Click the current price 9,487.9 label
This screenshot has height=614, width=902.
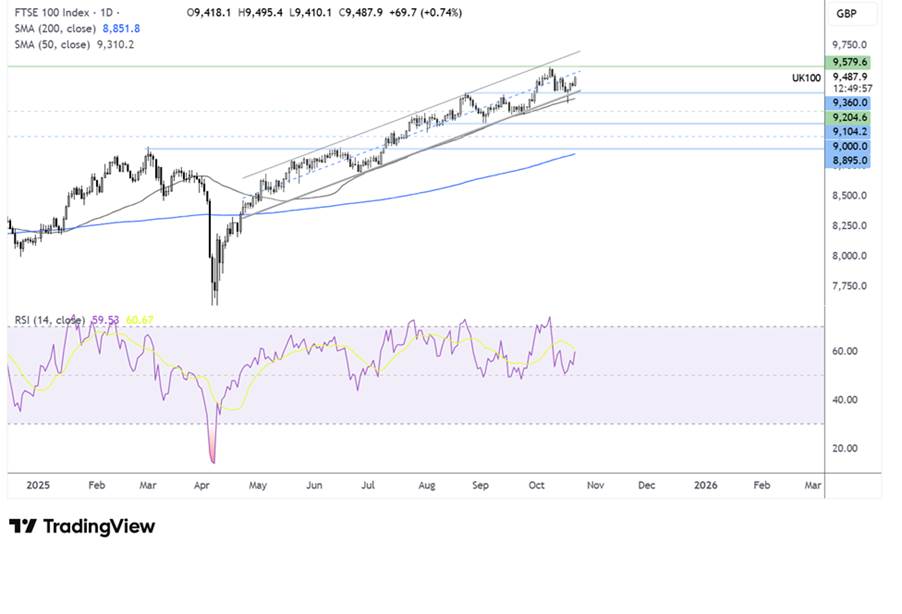pos(848,76)
